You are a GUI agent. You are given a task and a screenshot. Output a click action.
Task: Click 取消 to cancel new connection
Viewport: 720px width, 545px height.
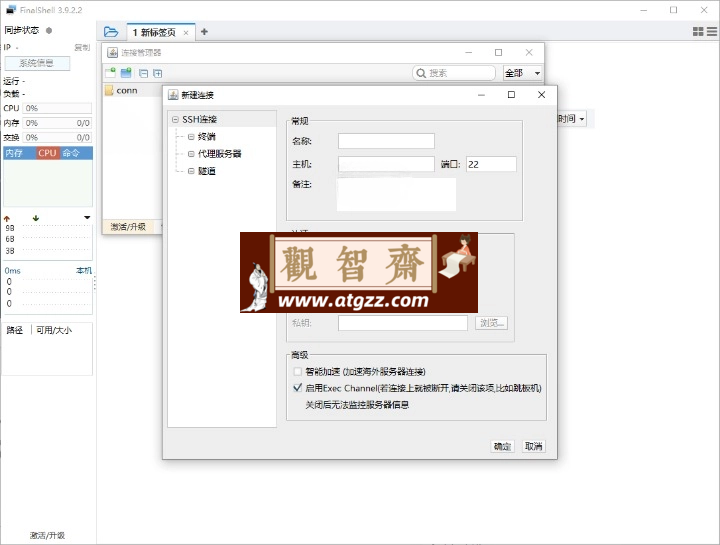(534, 446)
